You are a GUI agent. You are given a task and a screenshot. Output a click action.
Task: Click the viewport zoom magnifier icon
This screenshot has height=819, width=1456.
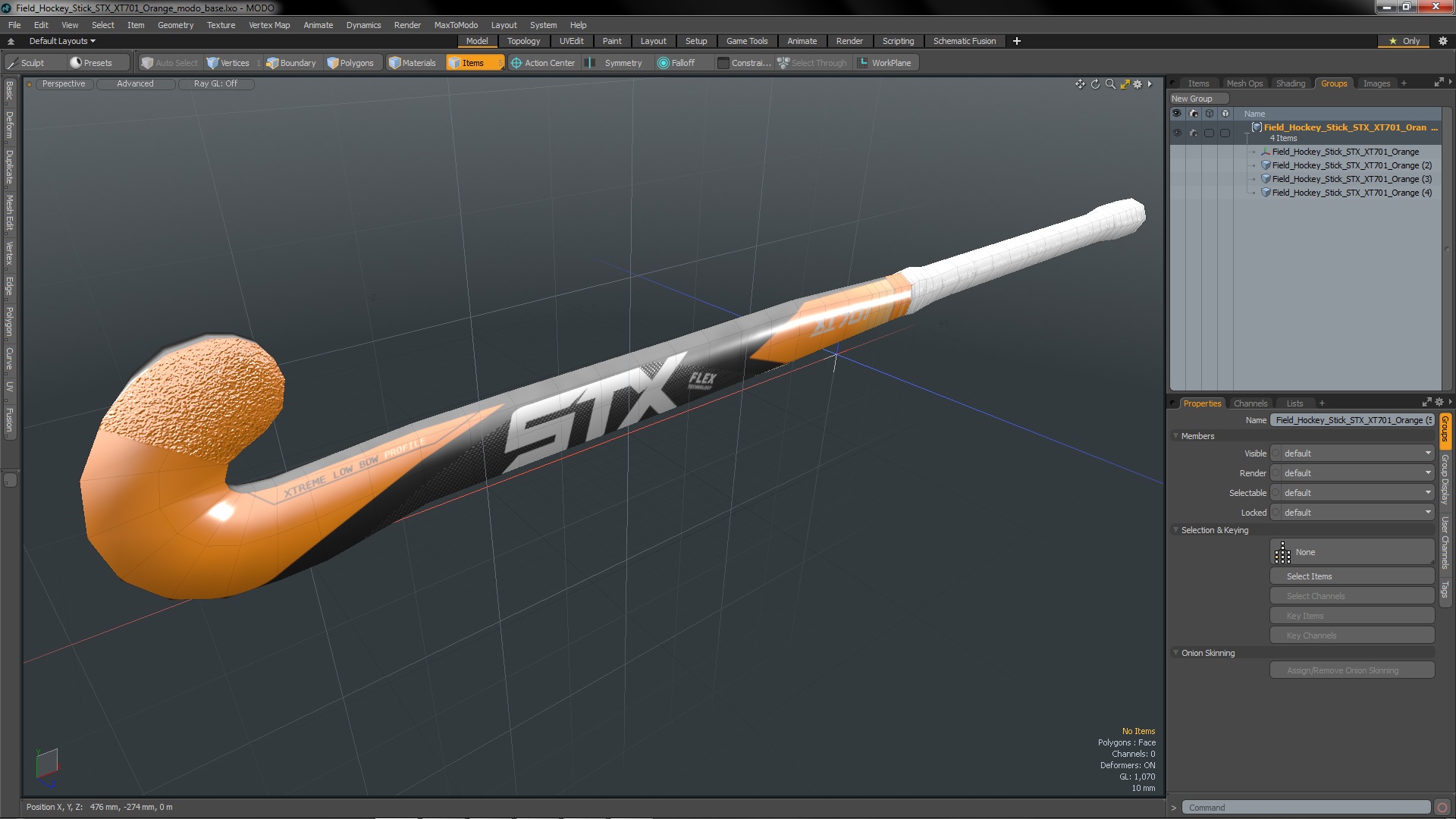tap(1110, 84)
